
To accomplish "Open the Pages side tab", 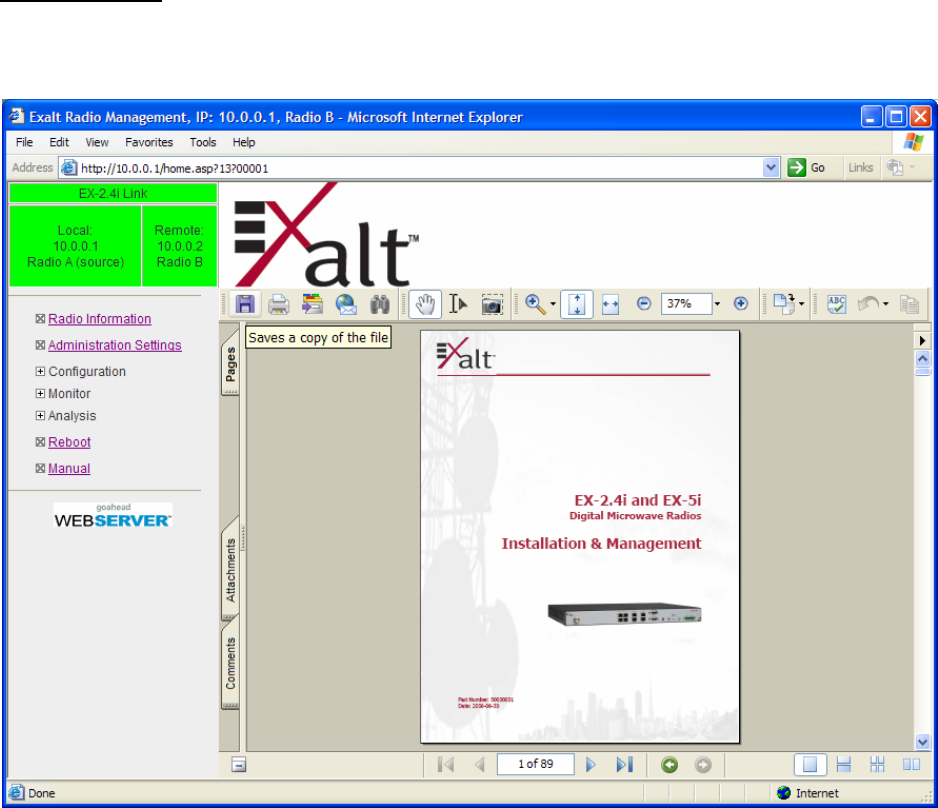I will (x=231, y=365).
